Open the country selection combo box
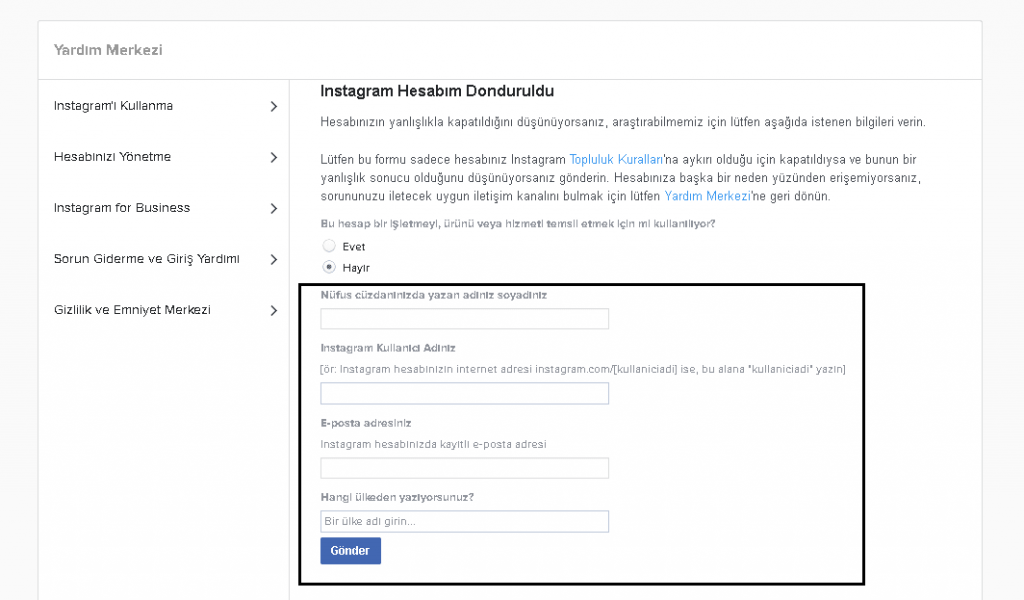Viewport: 1024px width, 600px height. (464, 521)
